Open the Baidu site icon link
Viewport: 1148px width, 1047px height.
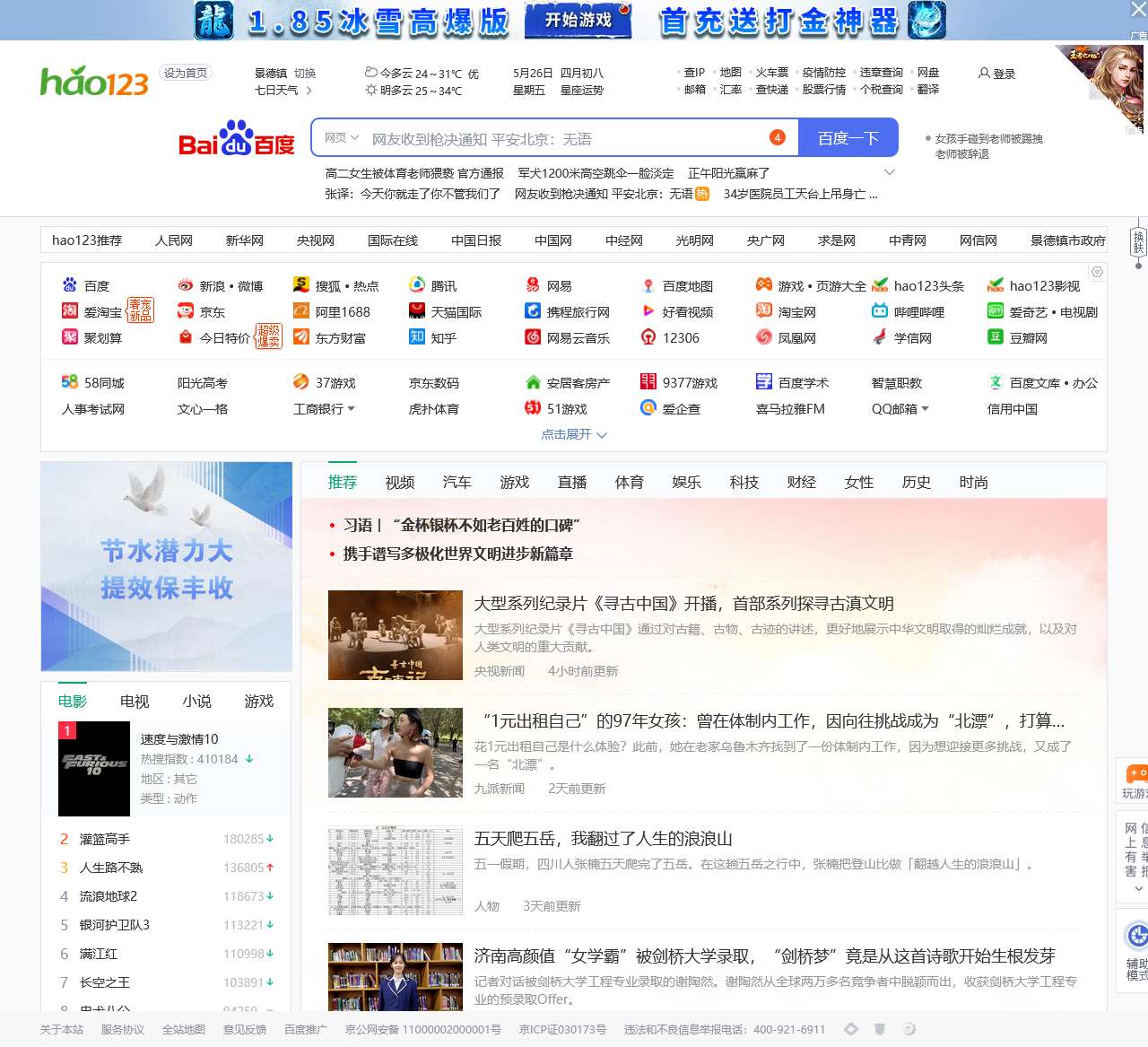[x=69, y=285]
